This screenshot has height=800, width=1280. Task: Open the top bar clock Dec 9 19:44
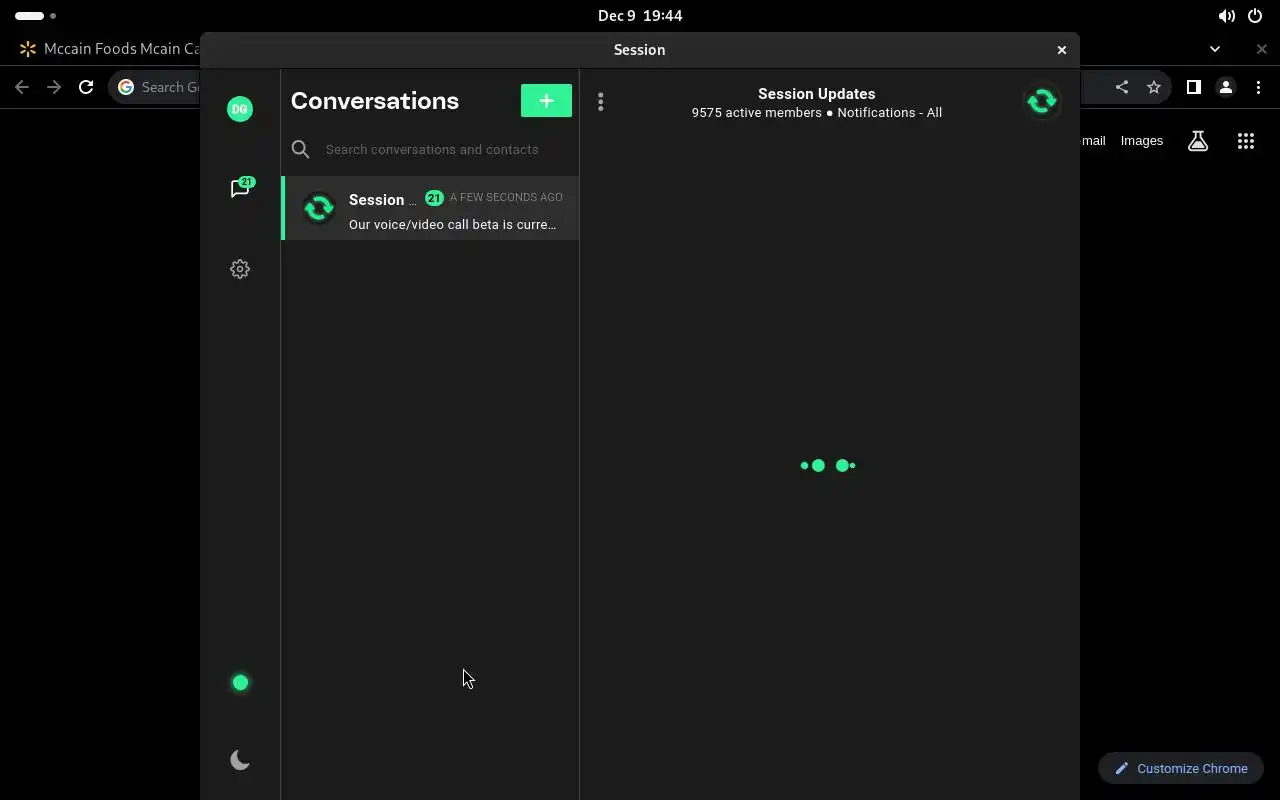tap(640, 15)
